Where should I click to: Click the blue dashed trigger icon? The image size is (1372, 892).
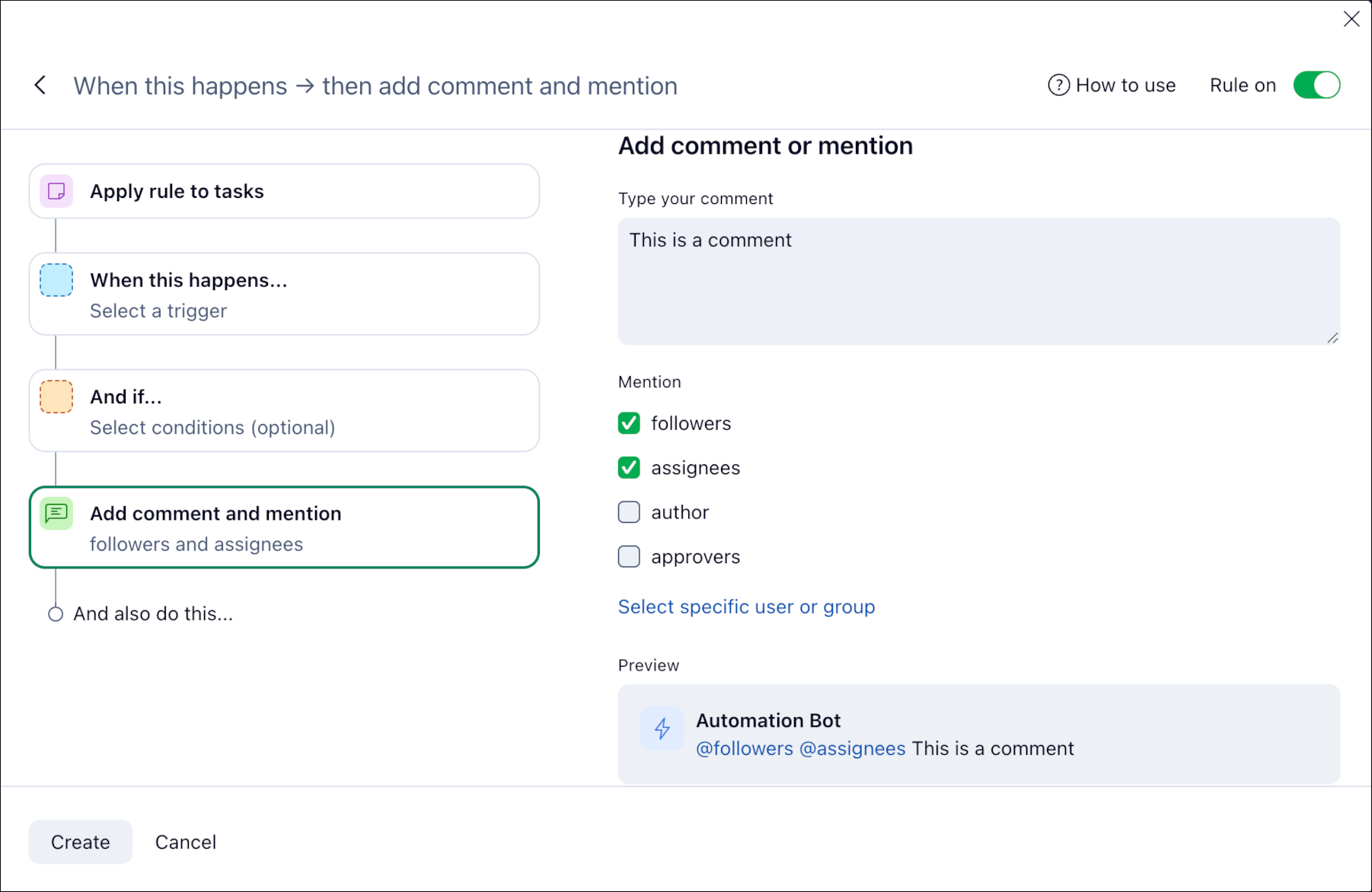pyautogui.click(x=56, y=280)
